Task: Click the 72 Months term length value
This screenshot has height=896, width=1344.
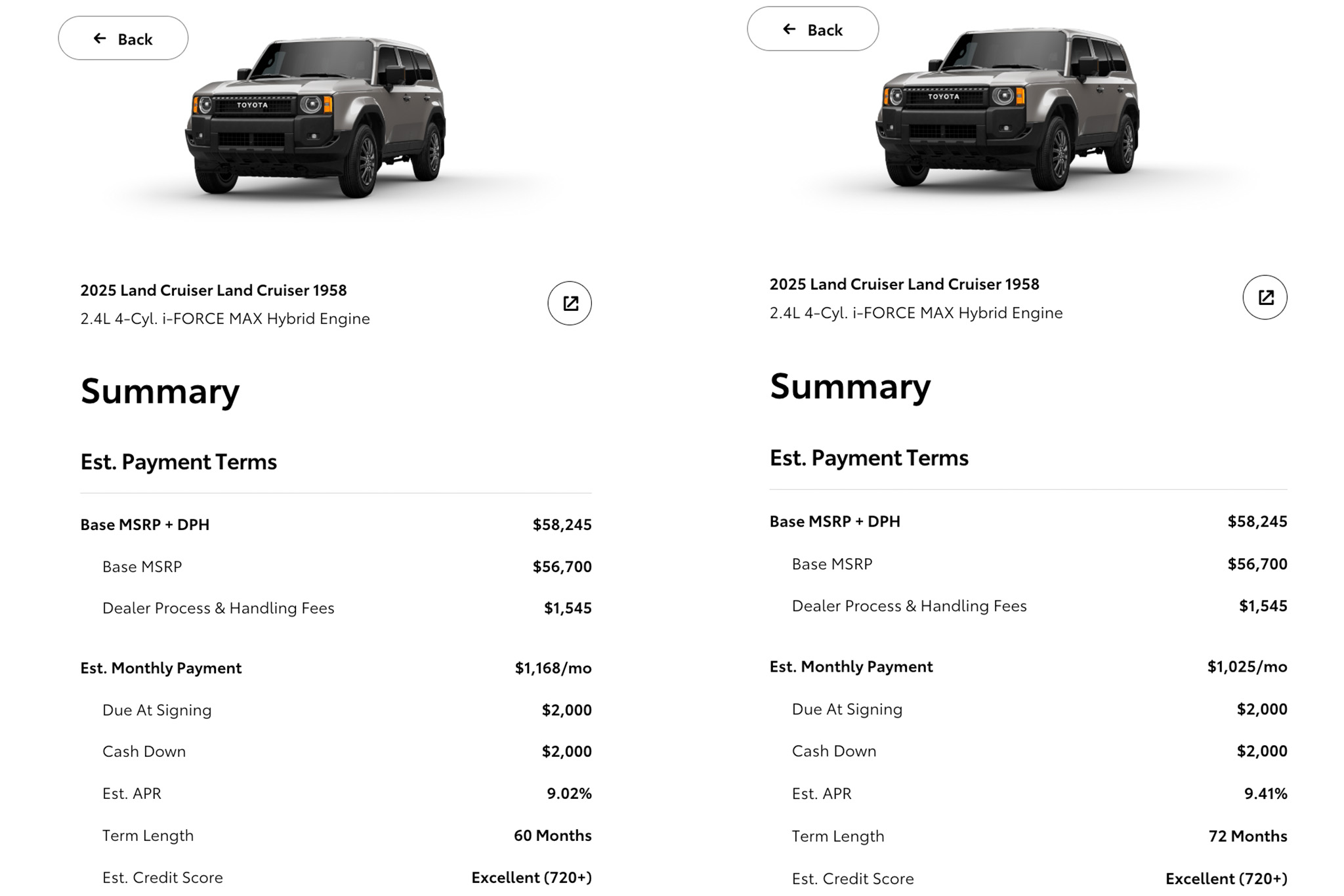Action: (1248, 836)
